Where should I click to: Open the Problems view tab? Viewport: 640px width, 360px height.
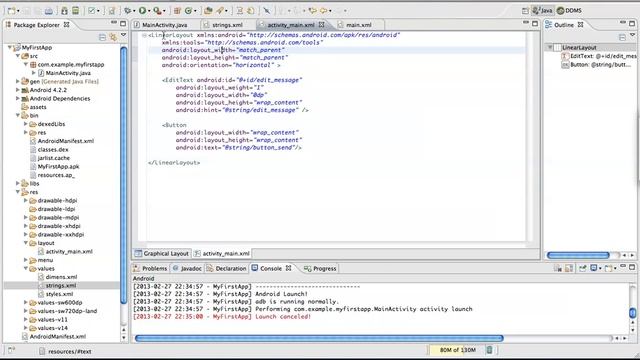click(x=150, y=269)
